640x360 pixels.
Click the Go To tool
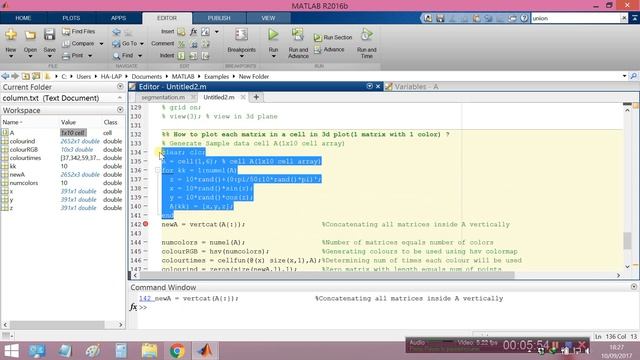click(125, 43)
